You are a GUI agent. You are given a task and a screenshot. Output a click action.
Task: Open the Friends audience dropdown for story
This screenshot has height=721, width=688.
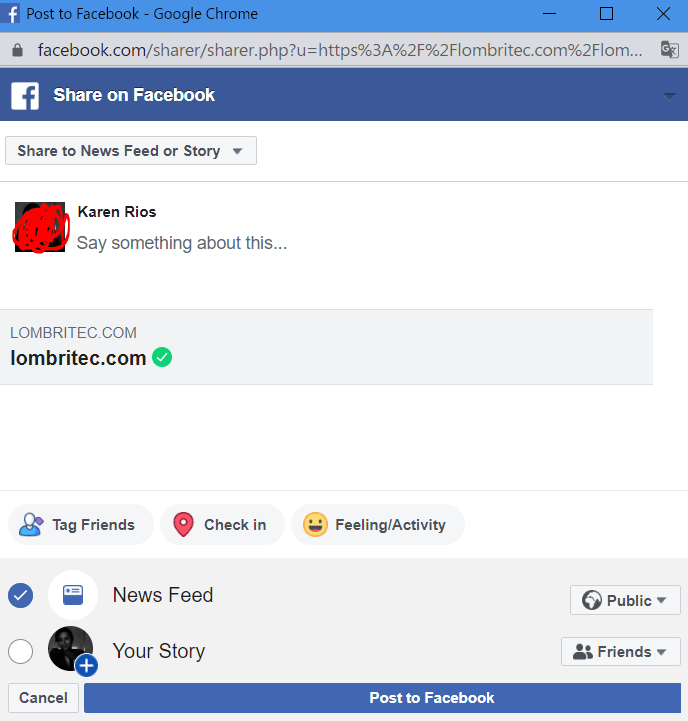[620, 652]
